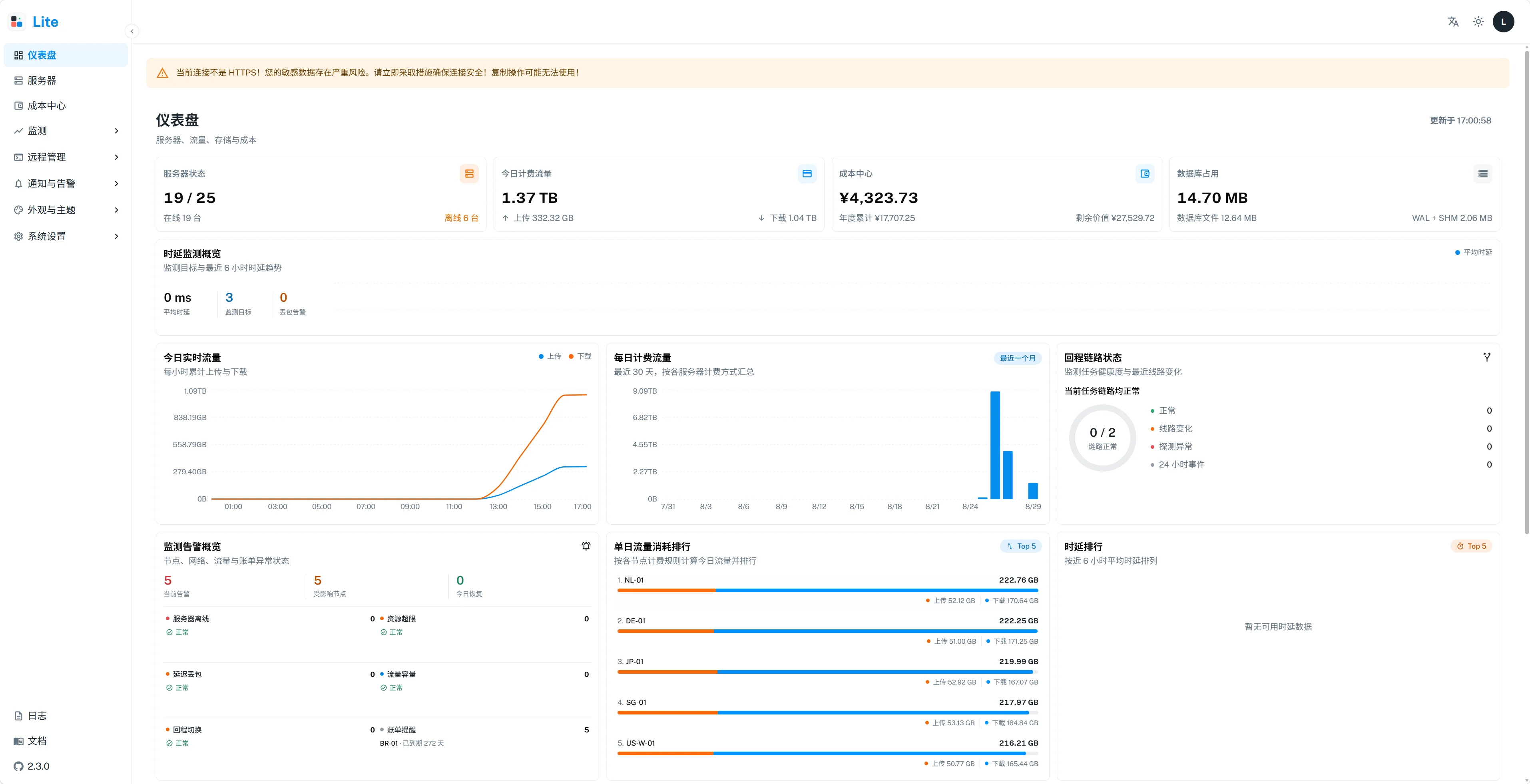Open the user avatar L menu

click(1503, 22)
